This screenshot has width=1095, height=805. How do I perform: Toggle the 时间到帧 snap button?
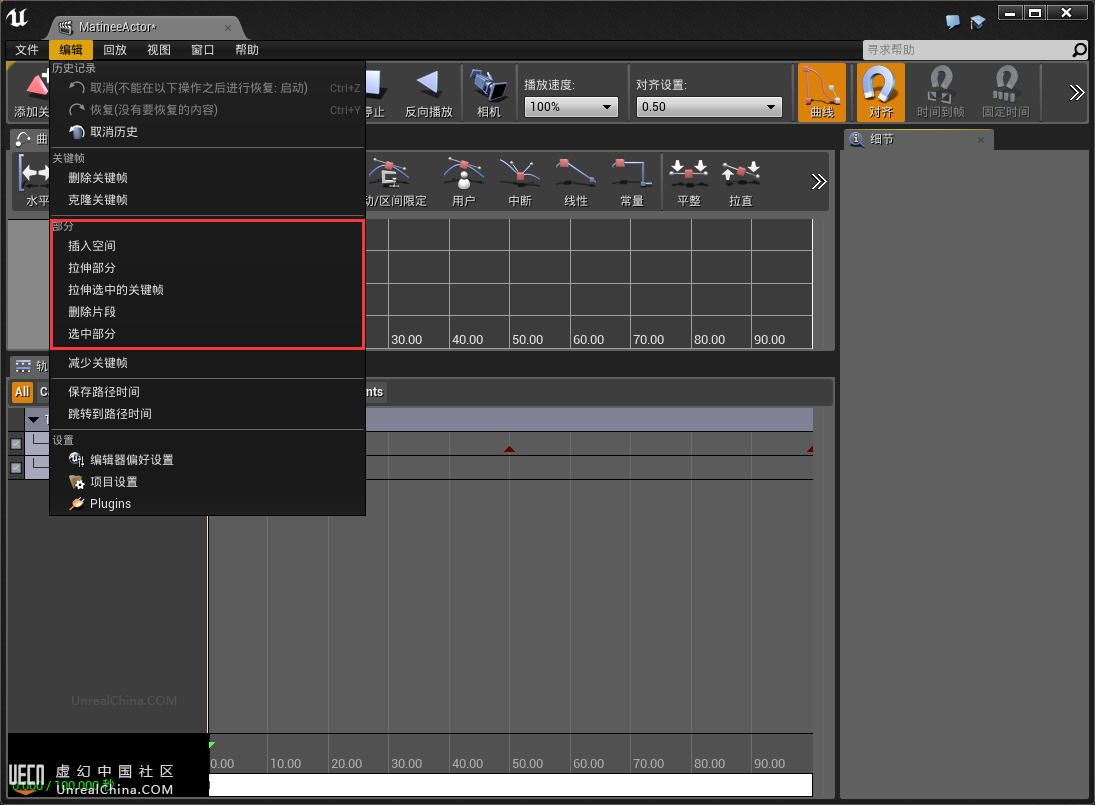tap(940, 93)
